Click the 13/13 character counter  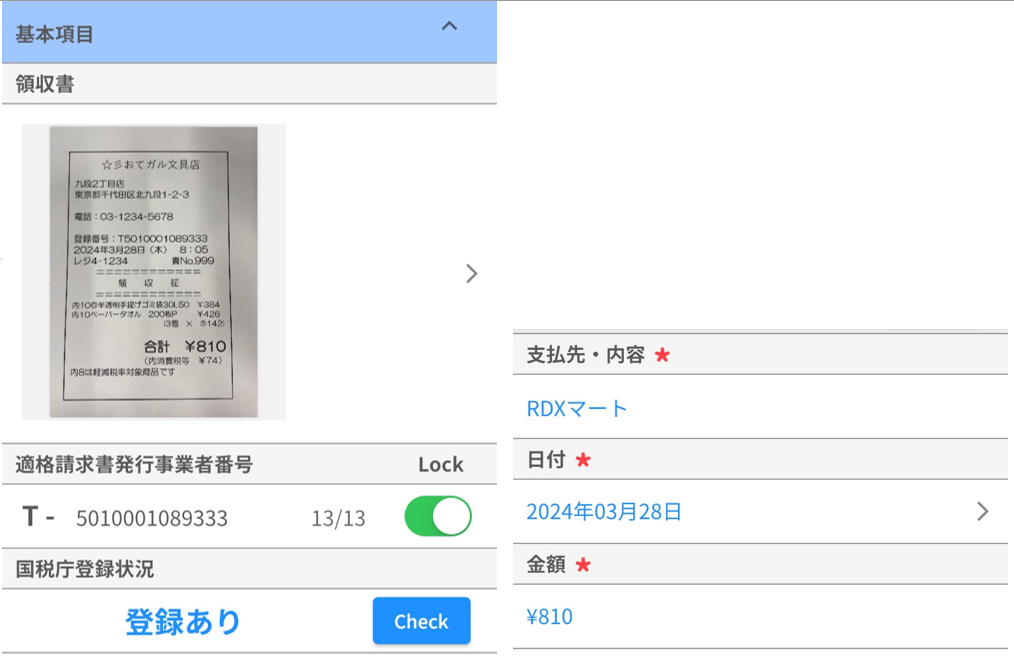pyautogui.click(x=338, y=519)
